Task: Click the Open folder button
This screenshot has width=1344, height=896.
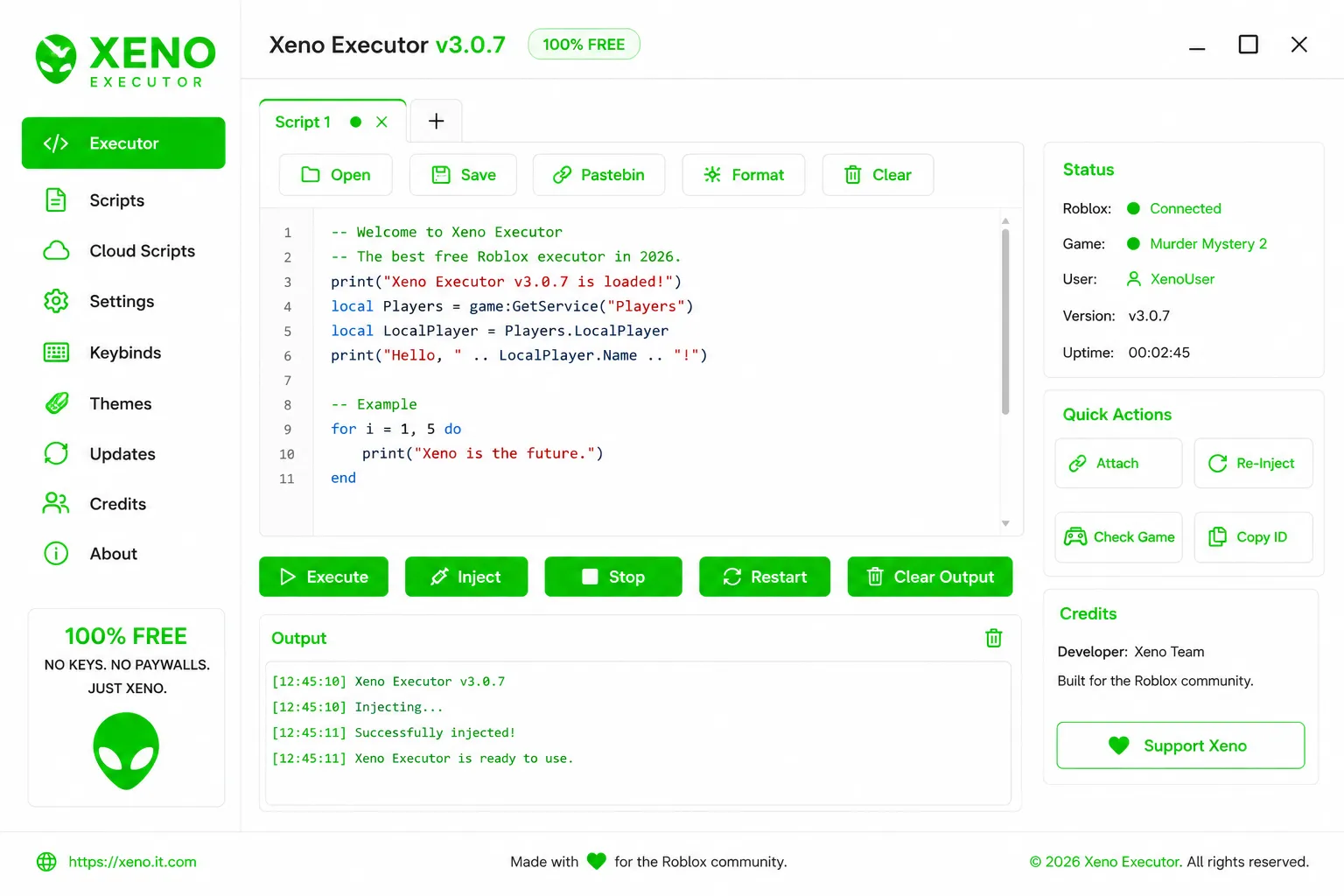Action: [x=335, y=175]
